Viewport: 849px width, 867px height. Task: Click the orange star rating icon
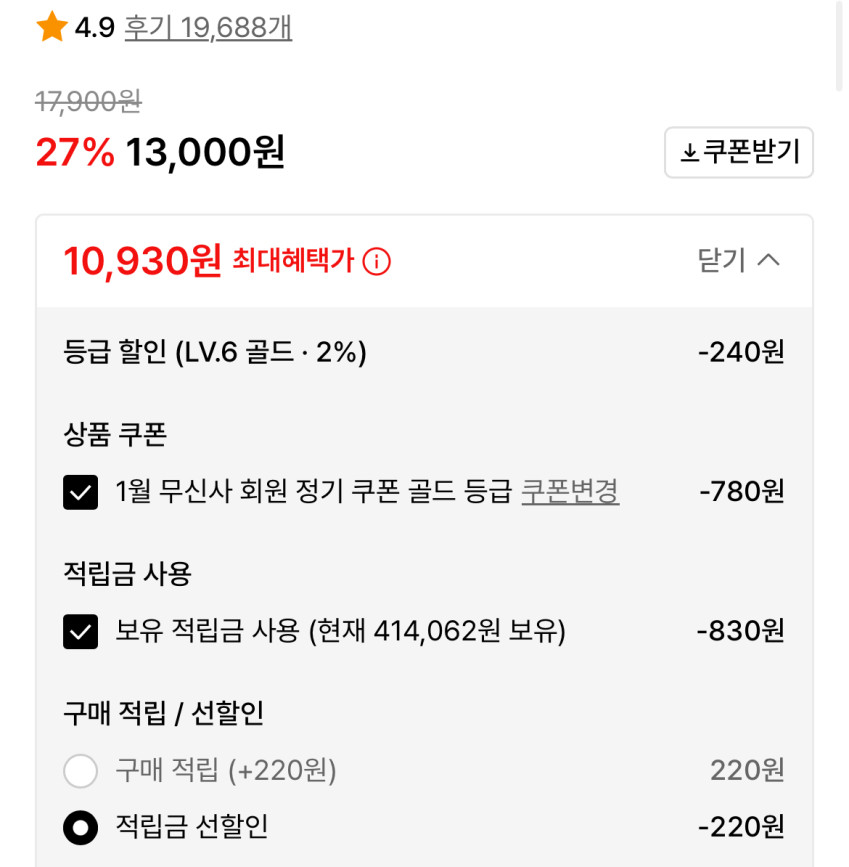[51, 28]
